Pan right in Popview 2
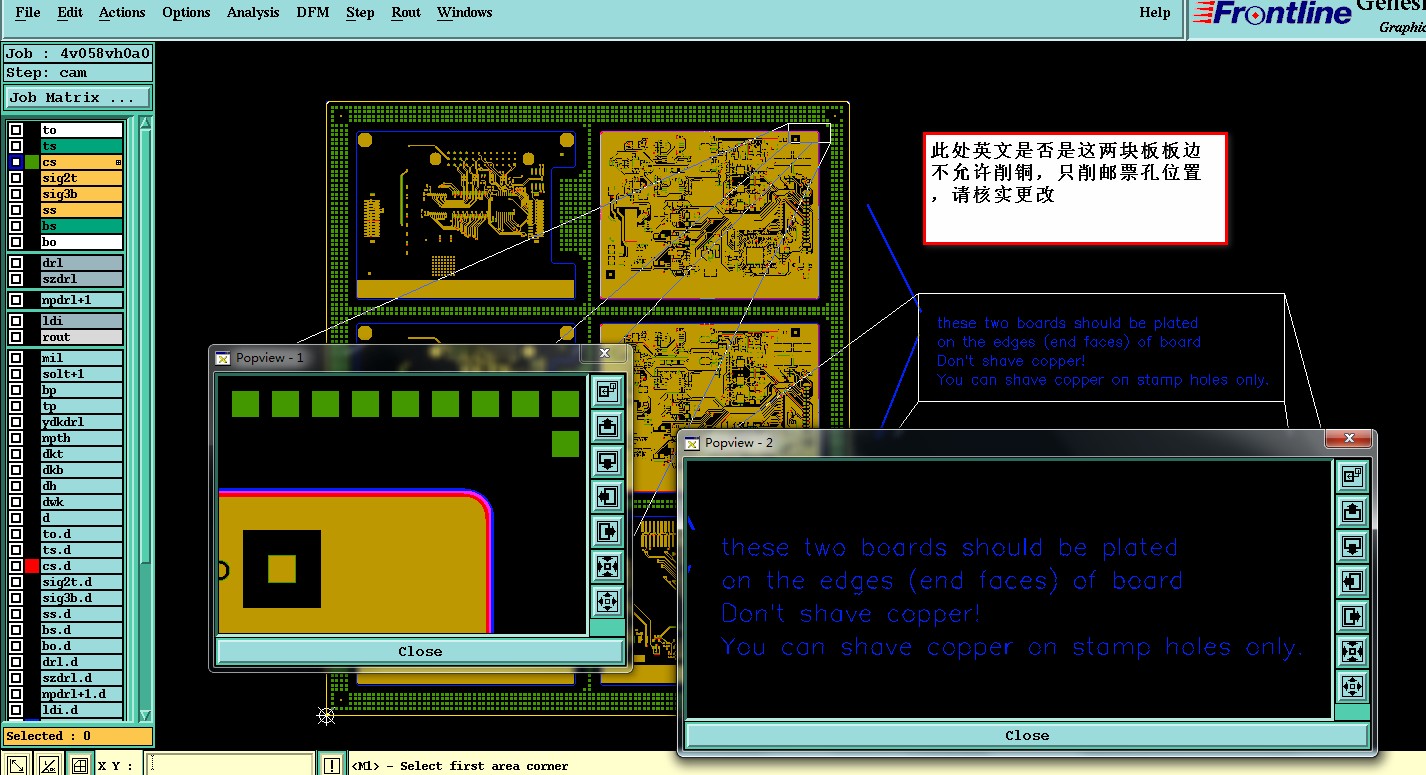This screenshot has width=1426, height=775. (x=1352, y=616)
